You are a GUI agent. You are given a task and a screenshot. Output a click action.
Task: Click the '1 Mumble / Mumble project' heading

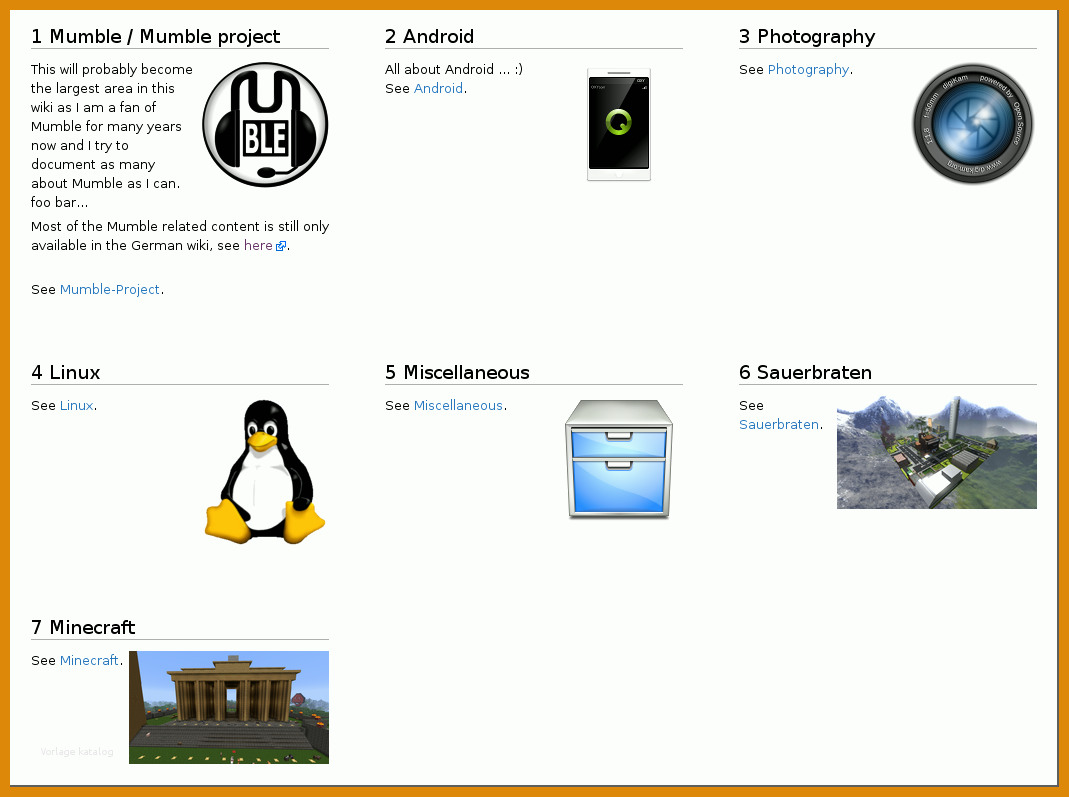tap(155, 36)
